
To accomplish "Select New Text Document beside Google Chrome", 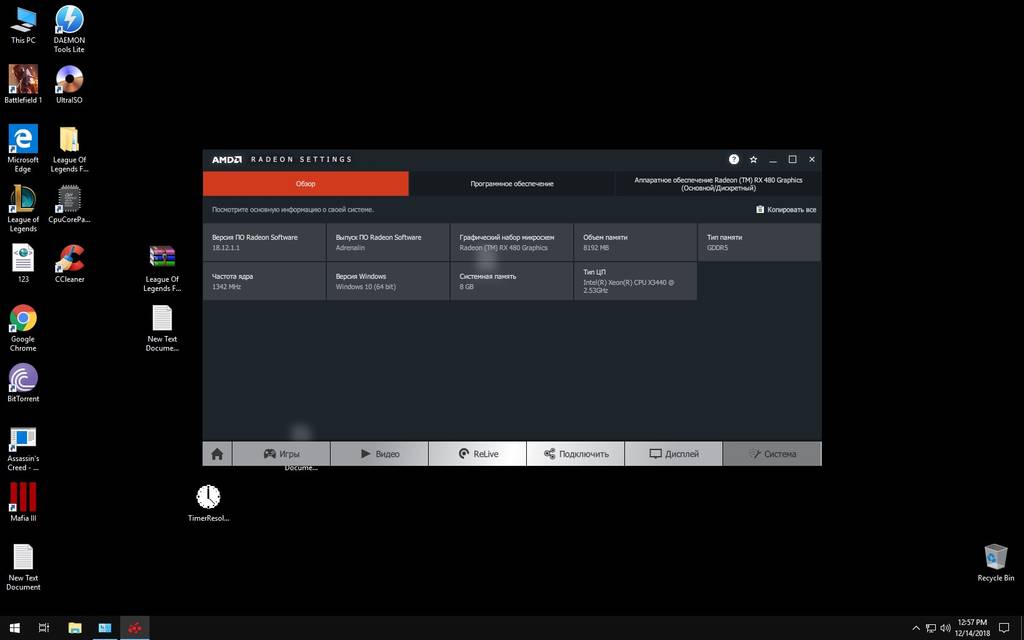I will tap(162, 328).
